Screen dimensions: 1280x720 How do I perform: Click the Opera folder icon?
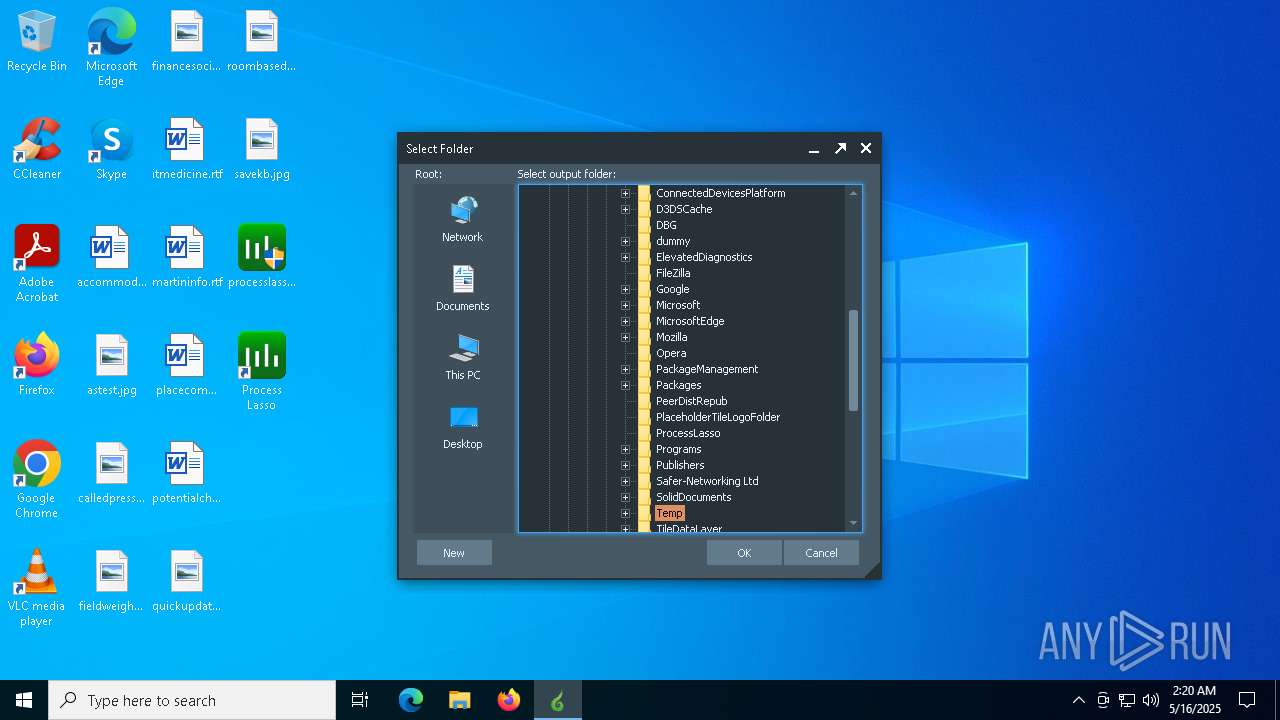(x=645, y=353)
